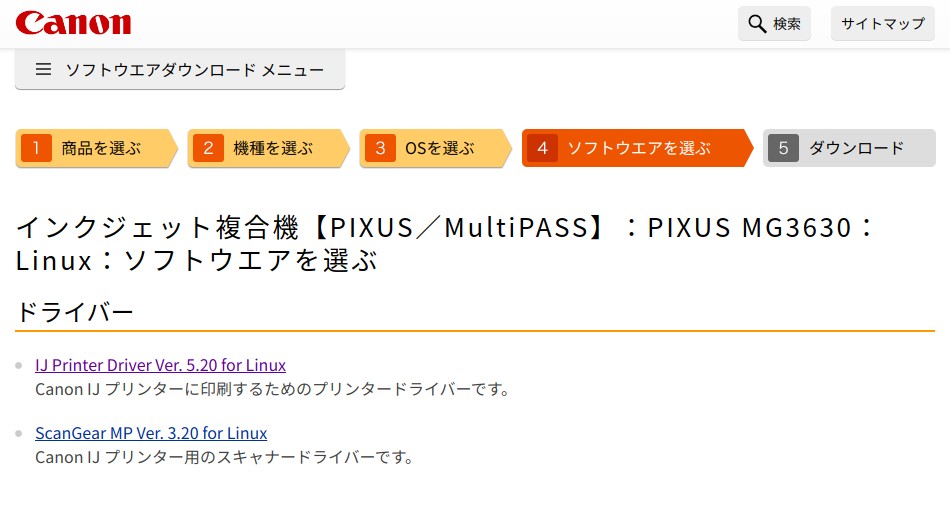
Task: Open ScanGear MP Ver. 3.20 for Linux link
Action: point(151,433)
